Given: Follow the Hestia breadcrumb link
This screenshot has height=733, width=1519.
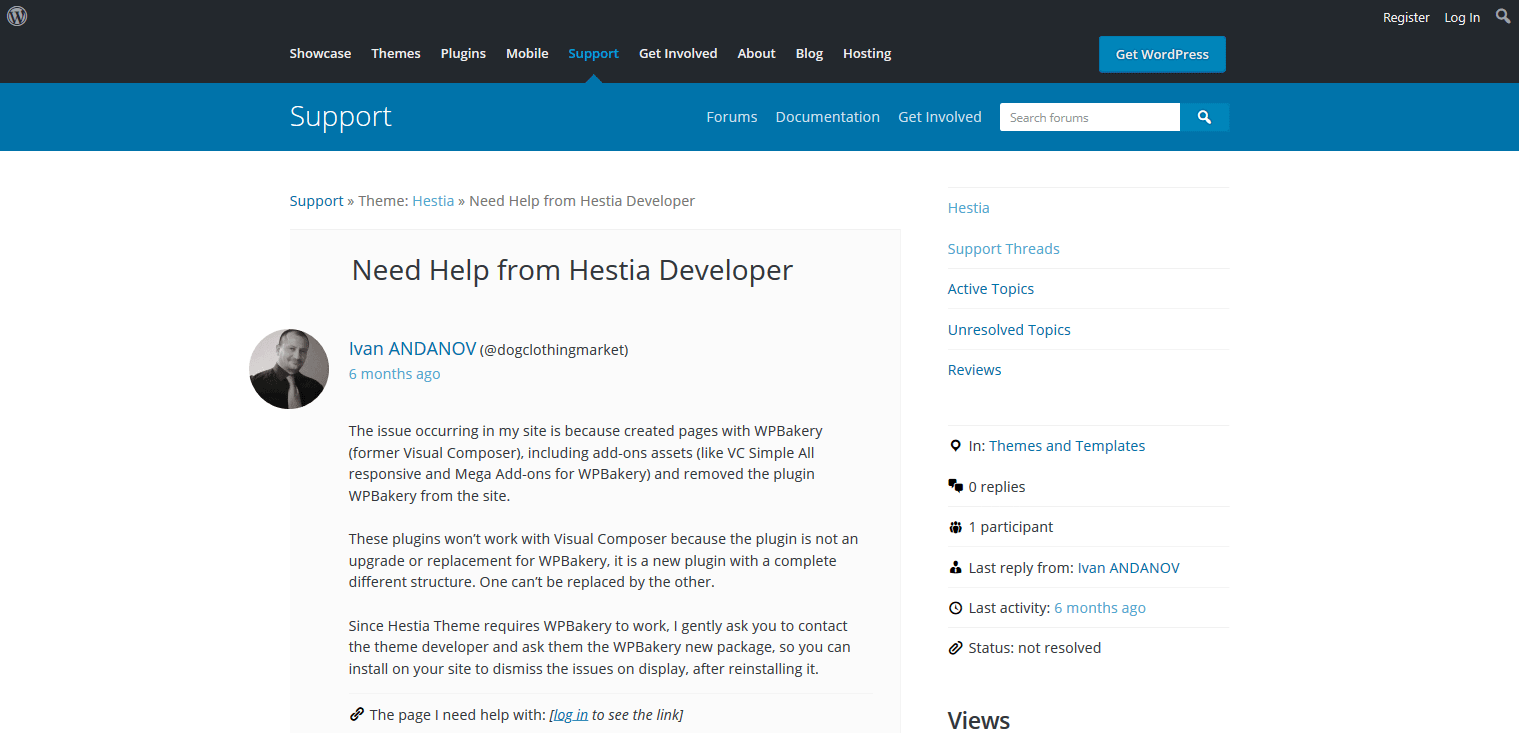Looking at the screenshot, I should (433, 200).
